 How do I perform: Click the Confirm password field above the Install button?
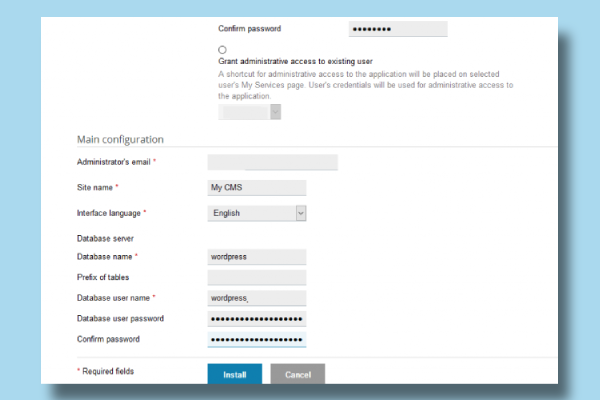pos(256,340)
